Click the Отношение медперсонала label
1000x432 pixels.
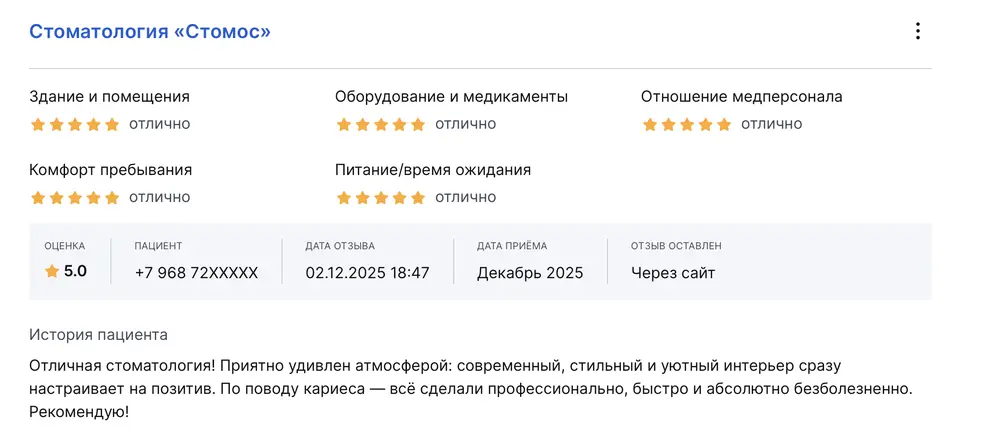point(741,97)
